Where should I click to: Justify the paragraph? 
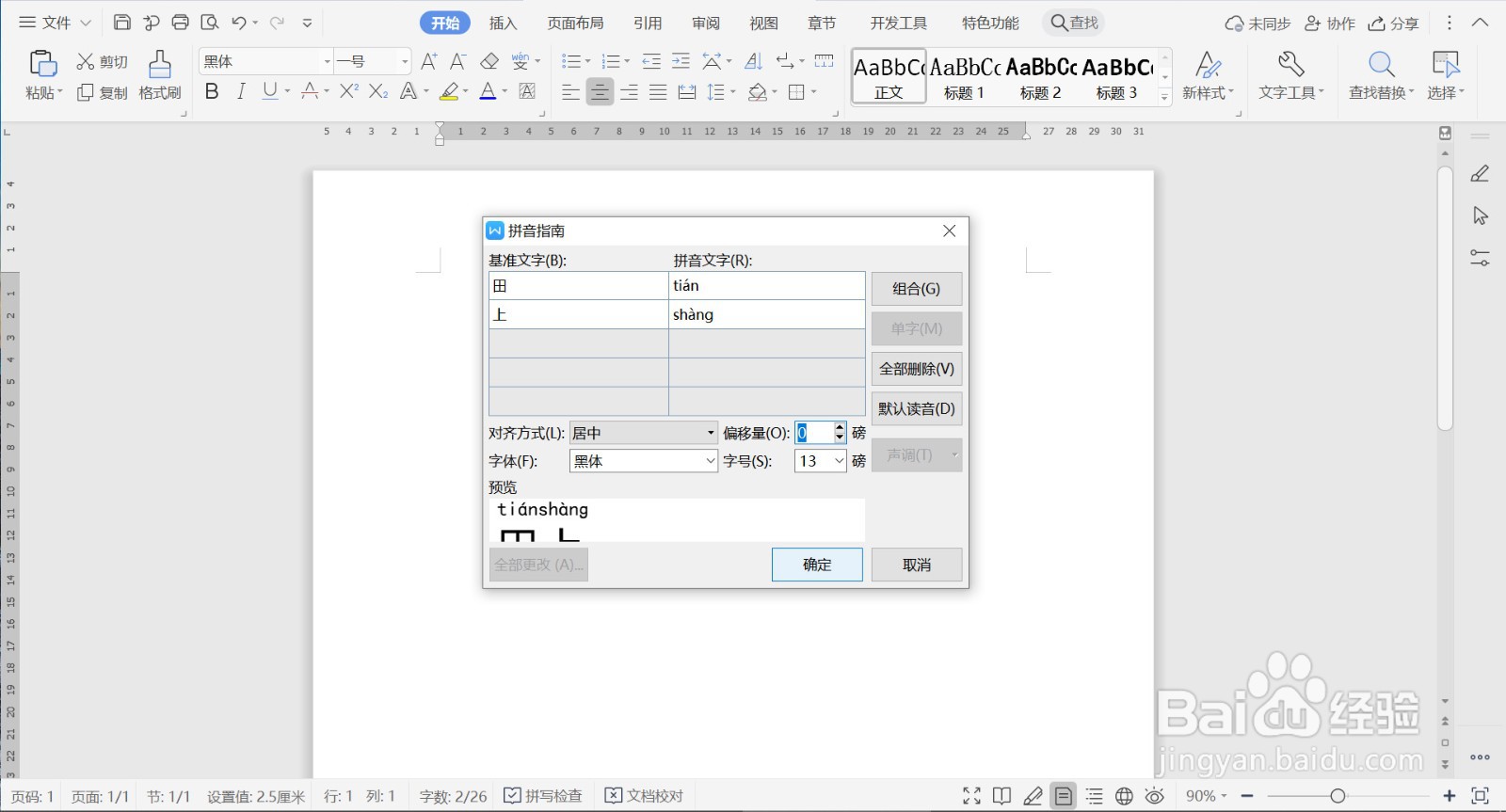point(658,92)
